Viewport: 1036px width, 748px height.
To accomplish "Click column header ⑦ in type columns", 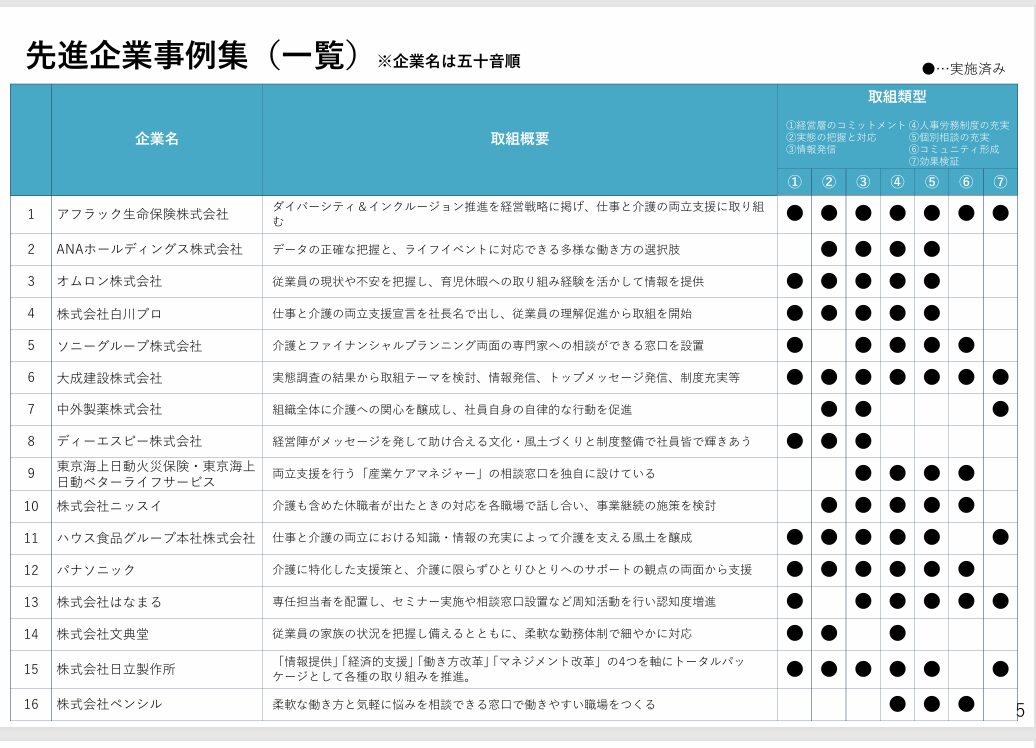I will pyautogui.click(x=1000, y=182).
